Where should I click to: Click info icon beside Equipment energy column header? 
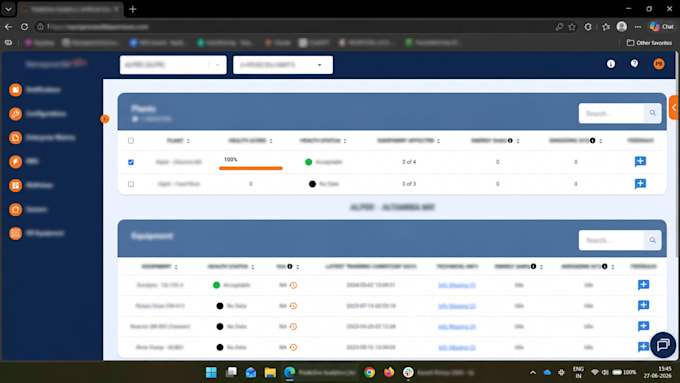coord(533,266)
